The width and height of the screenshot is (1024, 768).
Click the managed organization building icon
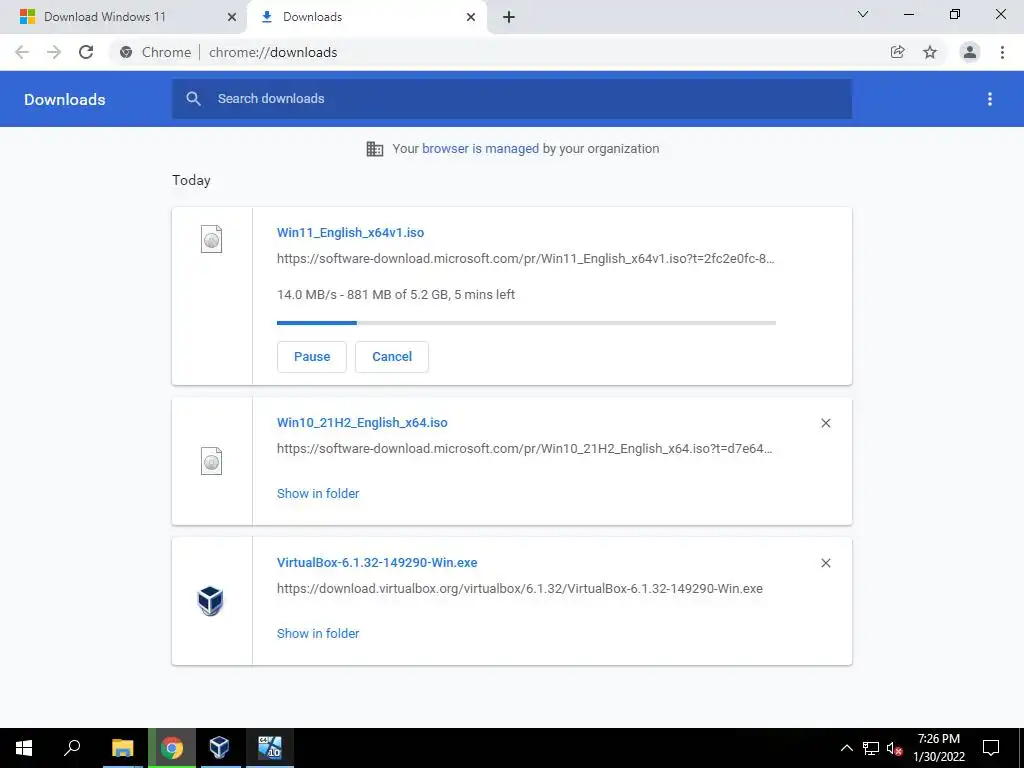pos(375,149)
